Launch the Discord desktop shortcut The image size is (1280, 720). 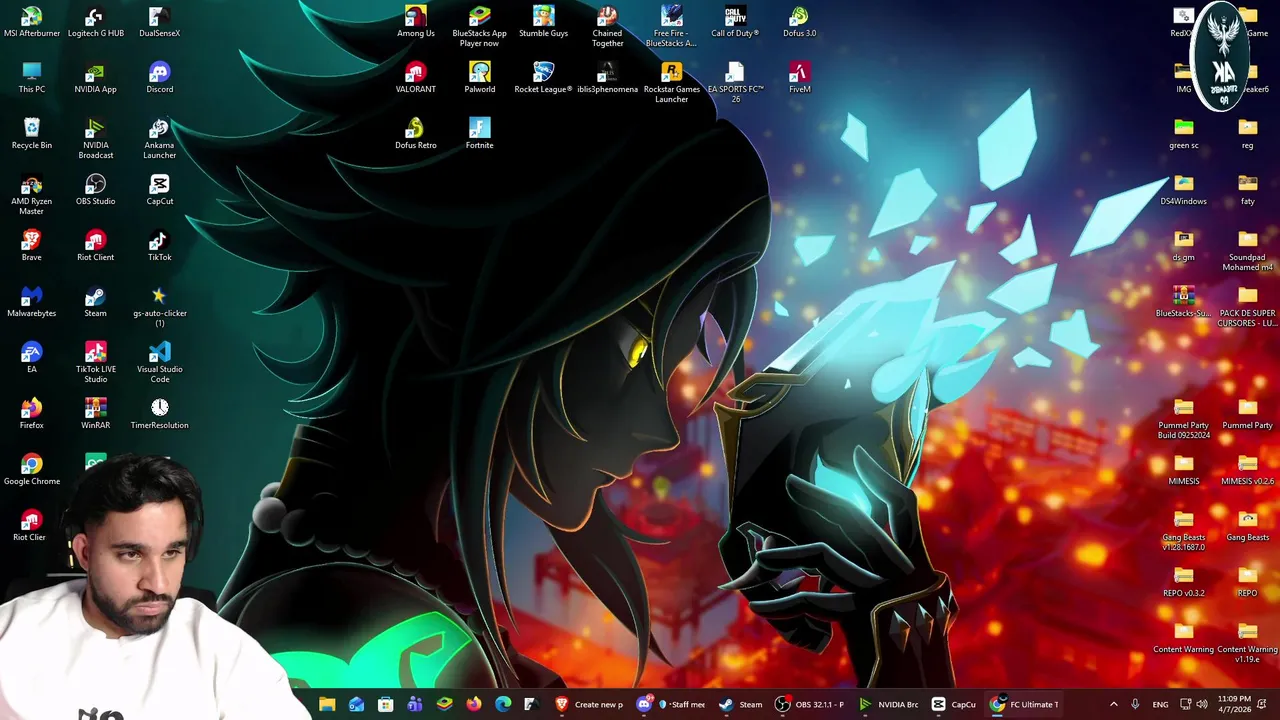pyautogui.click(x=160, y=78)
